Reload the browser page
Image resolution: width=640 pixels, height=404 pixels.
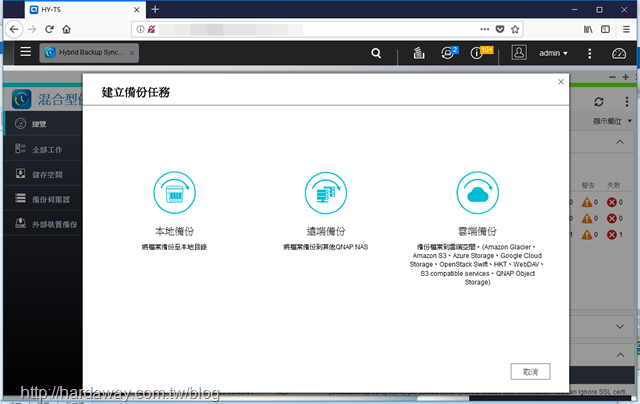(x=49, y=29)
